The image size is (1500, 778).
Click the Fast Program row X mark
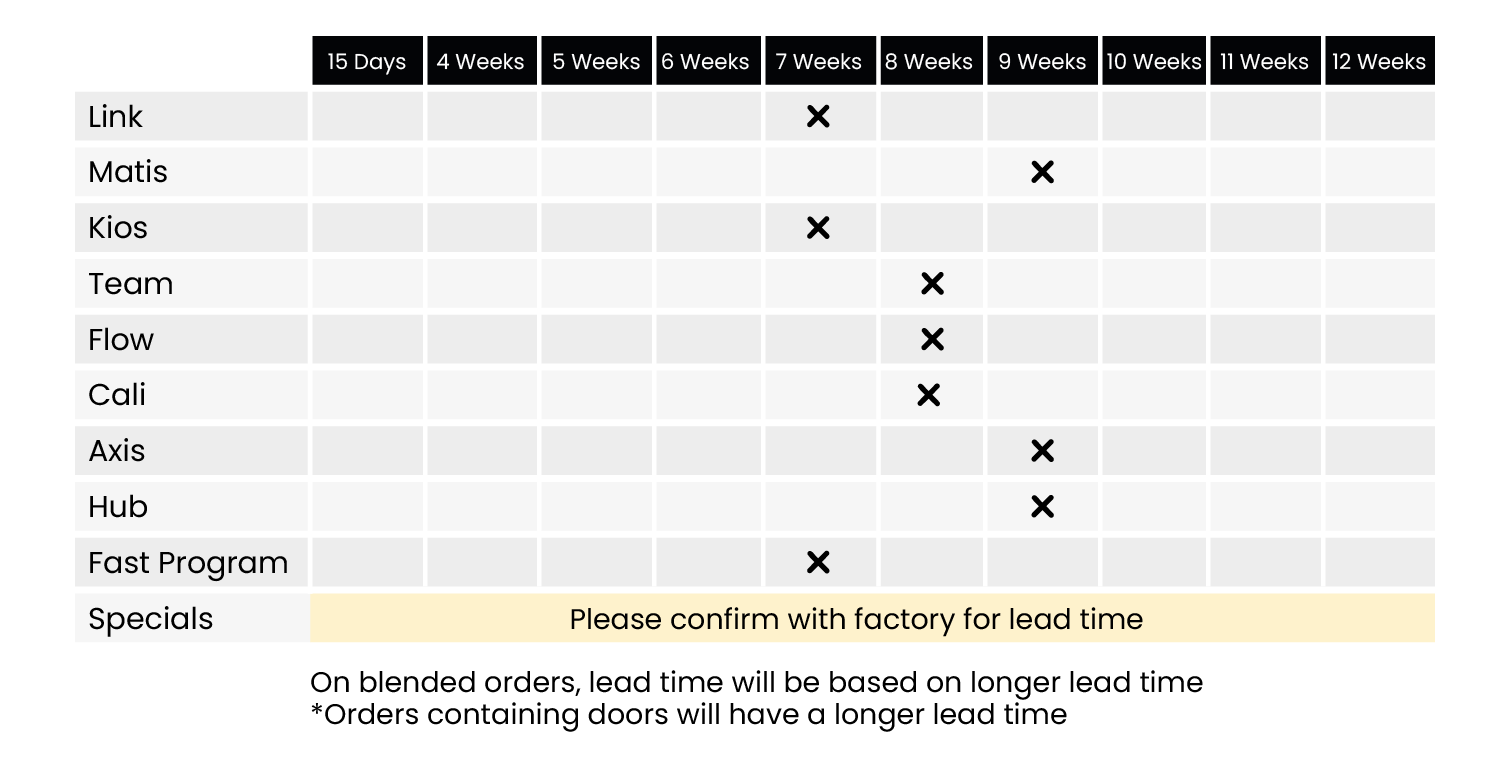click(x=818, y=563)
